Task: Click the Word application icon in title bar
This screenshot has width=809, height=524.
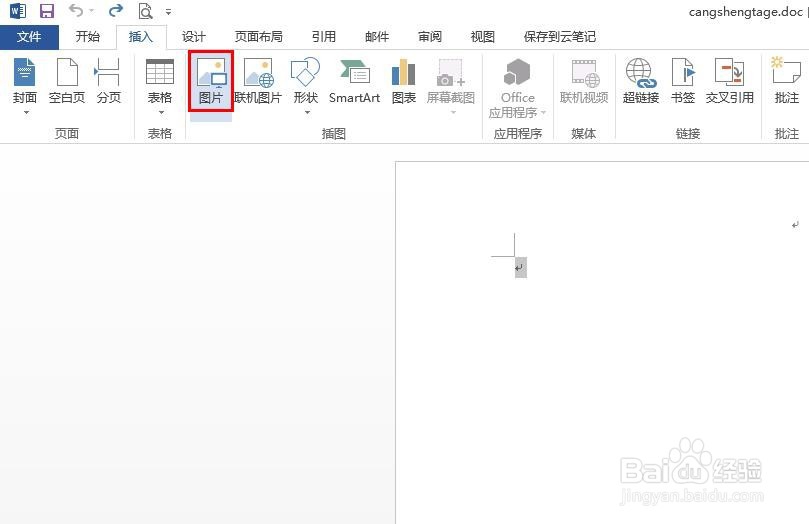Action: [18, 10]
